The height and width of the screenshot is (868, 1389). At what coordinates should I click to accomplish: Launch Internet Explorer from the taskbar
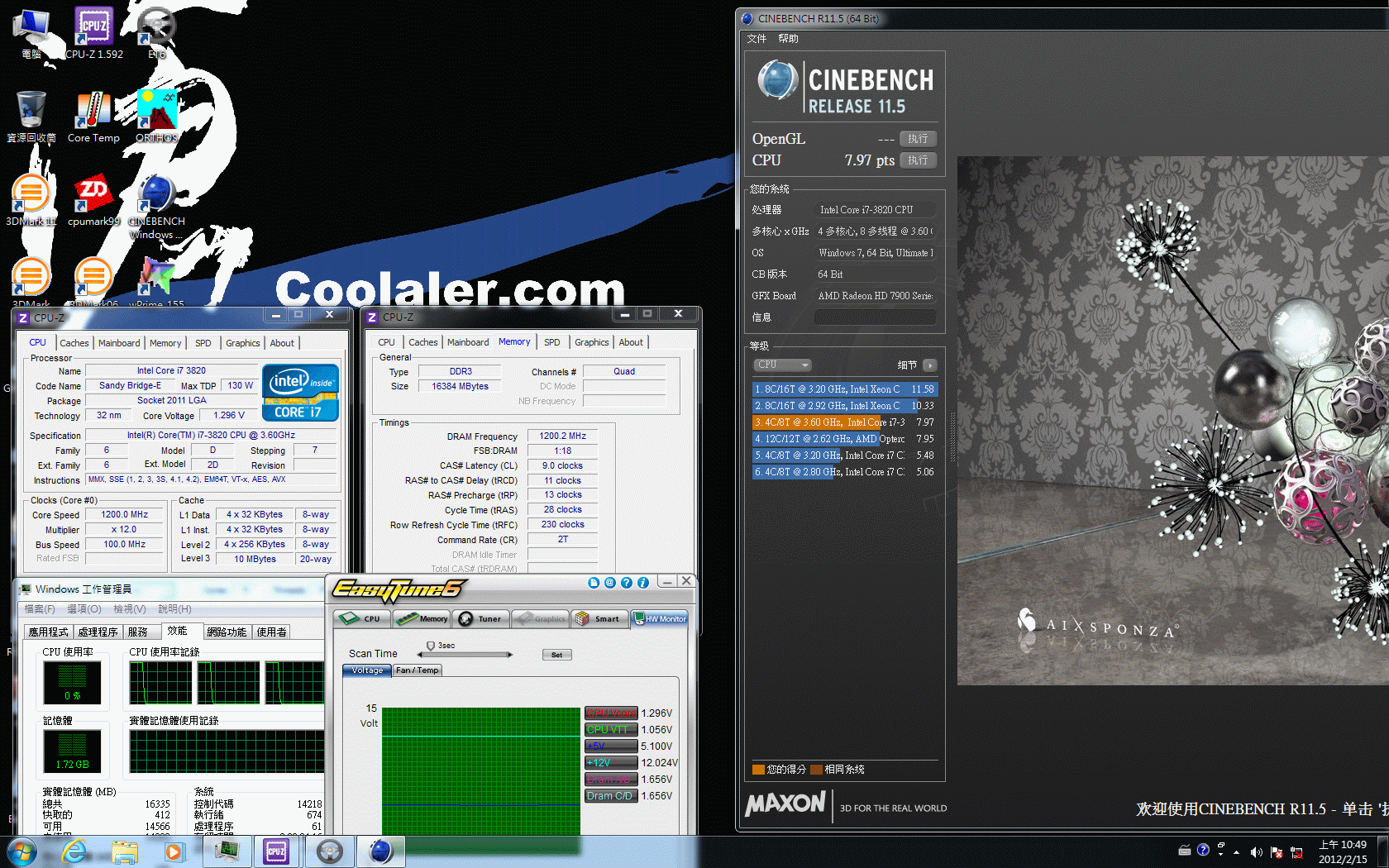(74, 851)
